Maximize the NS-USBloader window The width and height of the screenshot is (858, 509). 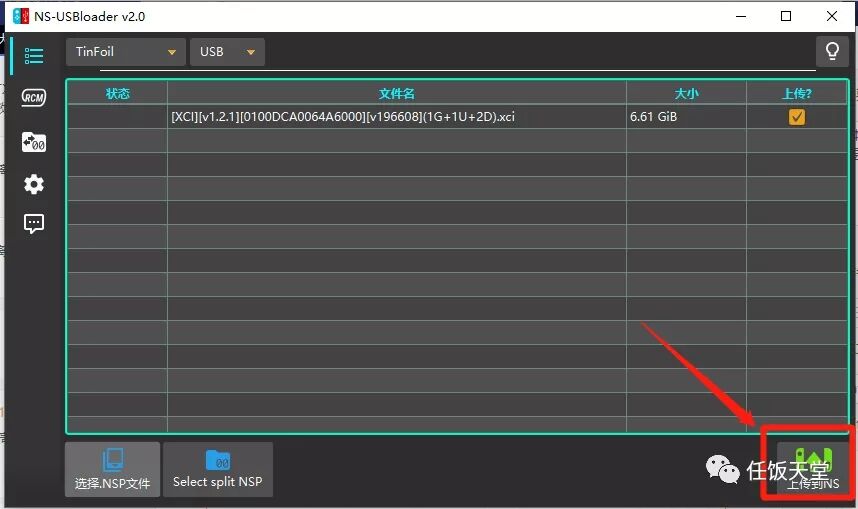pos(786,16)
